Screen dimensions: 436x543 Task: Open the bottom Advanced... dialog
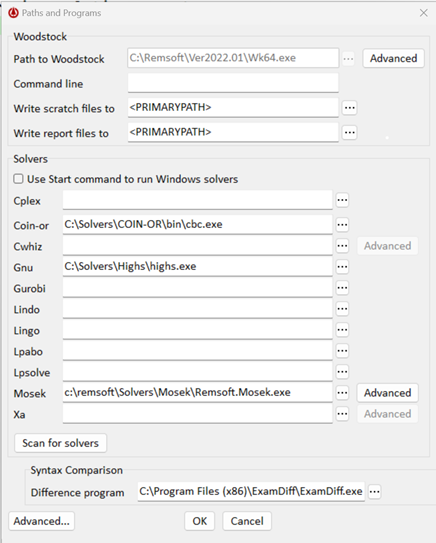point(42,521)
